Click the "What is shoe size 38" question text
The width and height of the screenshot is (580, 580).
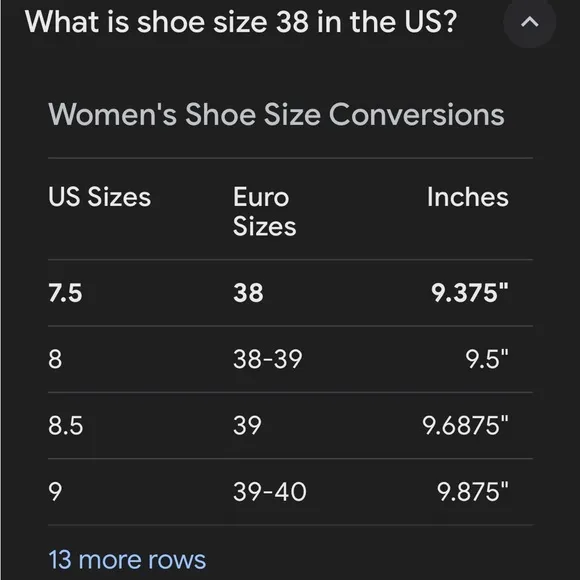[x=241, y=21]
